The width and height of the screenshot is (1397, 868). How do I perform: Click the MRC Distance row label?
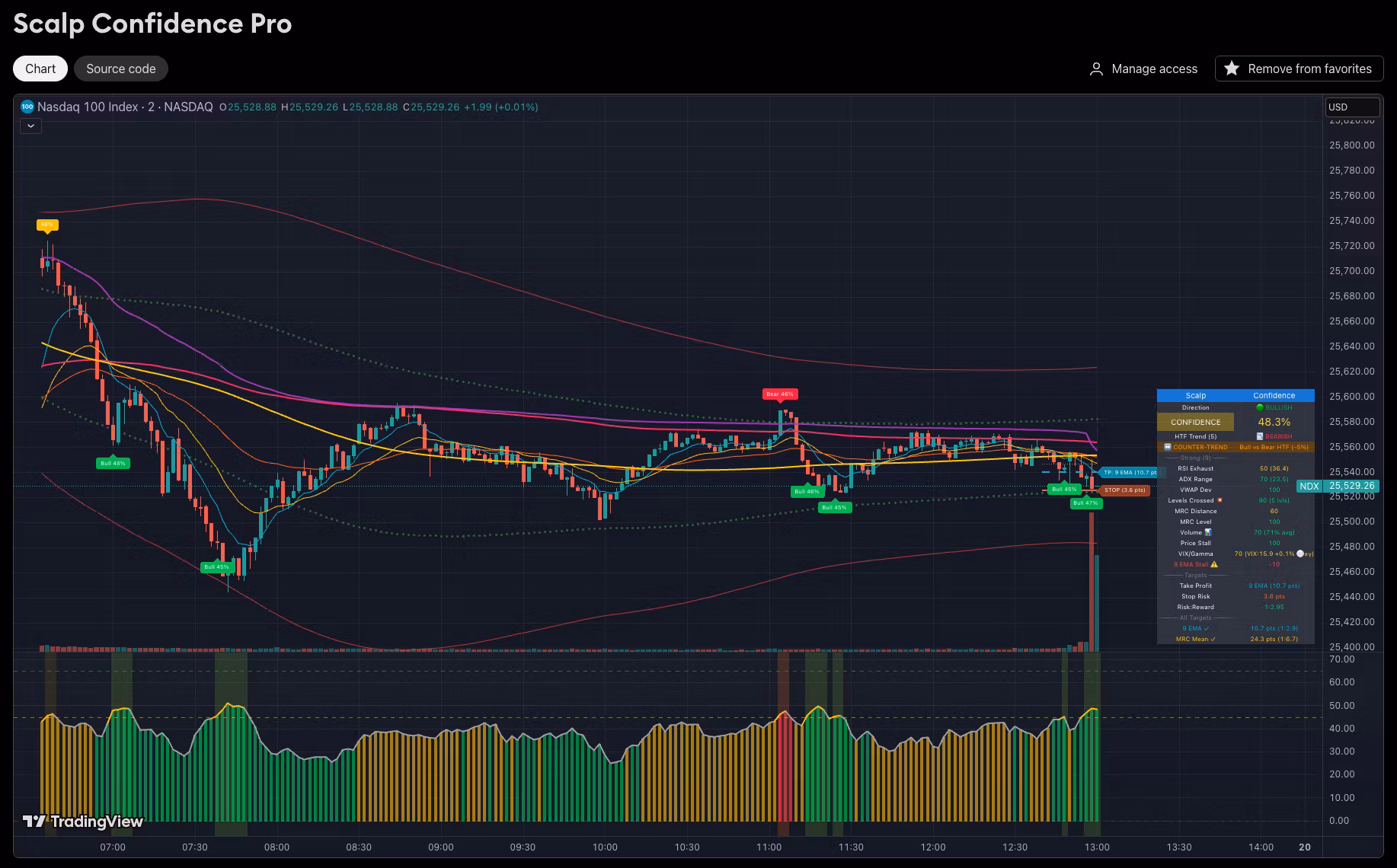coord(1195,511)
